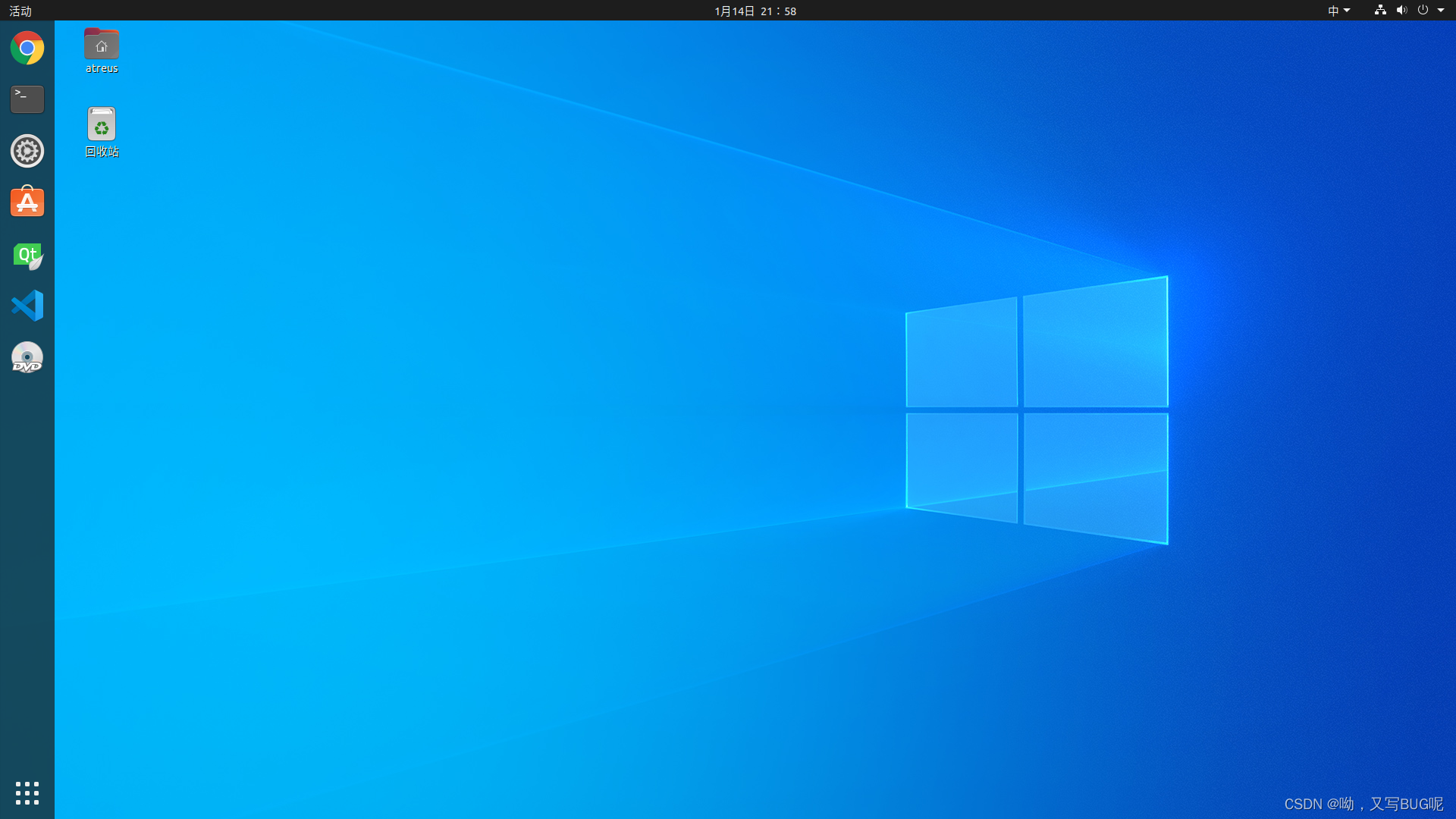The width and height of the screenshot is (1456, 819).
Task: Launch Google Chrome from the dock
Action: coord(27,48)
